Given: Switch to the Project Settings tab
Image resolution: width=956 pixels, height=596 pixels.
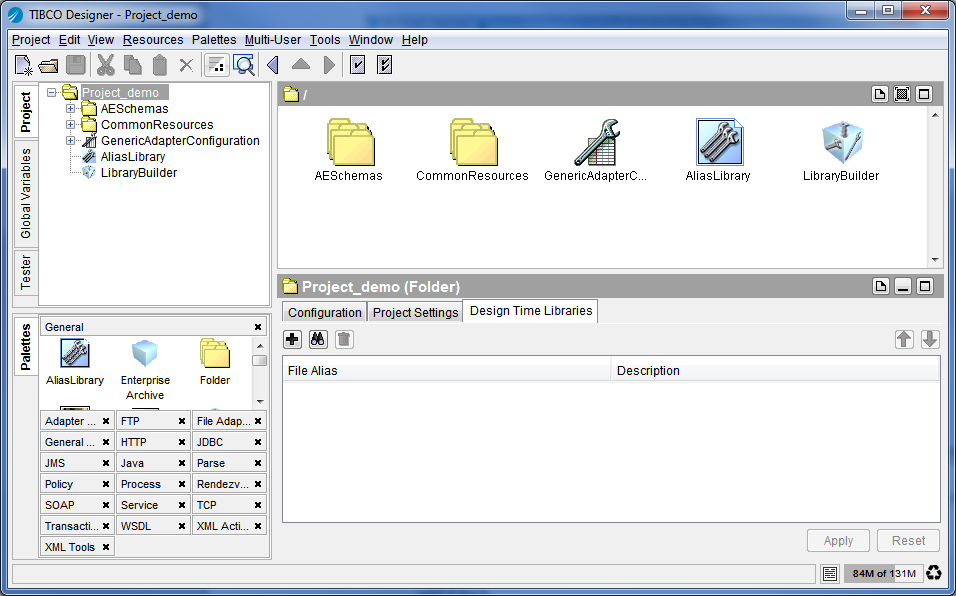Looking at the screenshot, I should pos(415,313).
